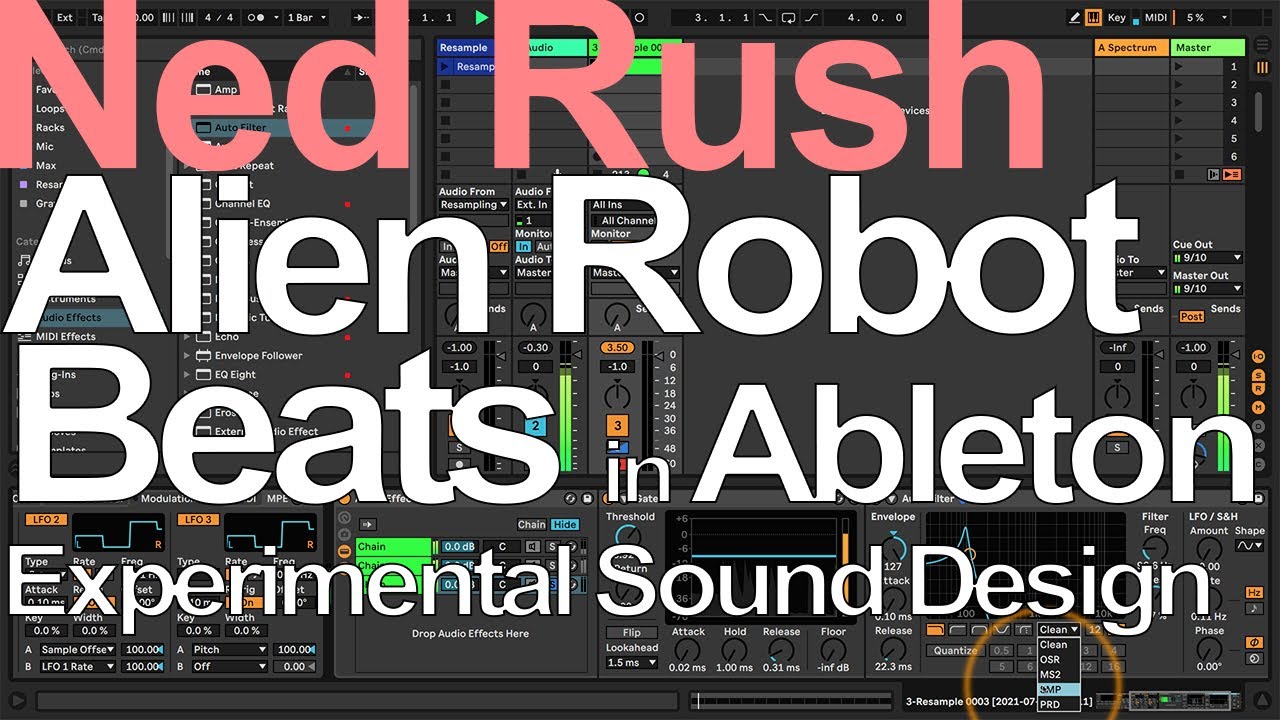The height and width of the screenshot is (720, 1280).
Task: Choose SMP from the circuit type list
Action: (1058, 689)
